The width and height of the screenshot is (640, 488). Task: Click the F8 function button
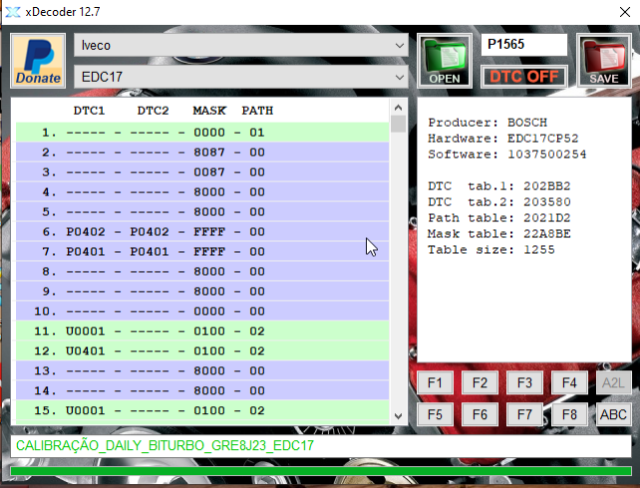(x=568, y=414)
